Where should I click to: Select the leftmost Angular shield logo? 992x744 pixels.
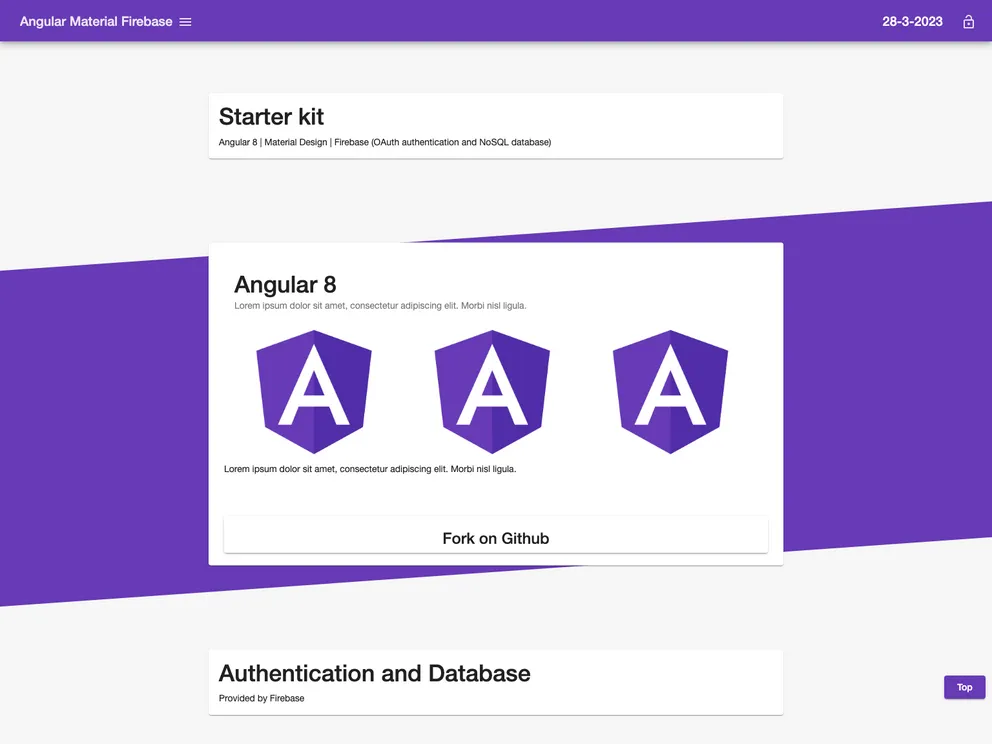[314, 391]
